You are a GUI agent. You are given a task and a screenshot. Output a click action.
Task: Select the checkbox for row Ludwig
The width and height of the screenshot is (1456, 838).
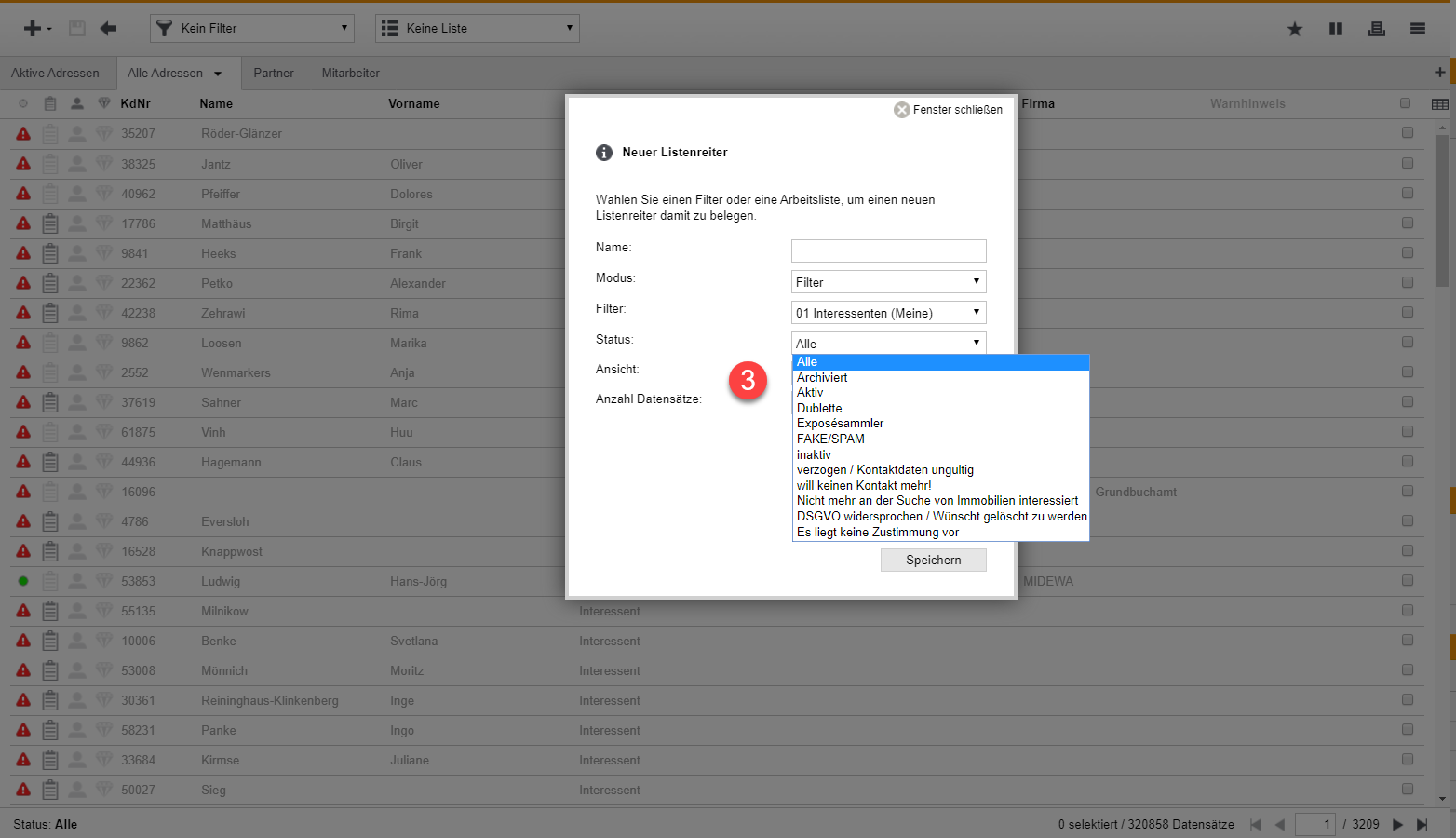pyautogui.click(x=1407, y=580)
